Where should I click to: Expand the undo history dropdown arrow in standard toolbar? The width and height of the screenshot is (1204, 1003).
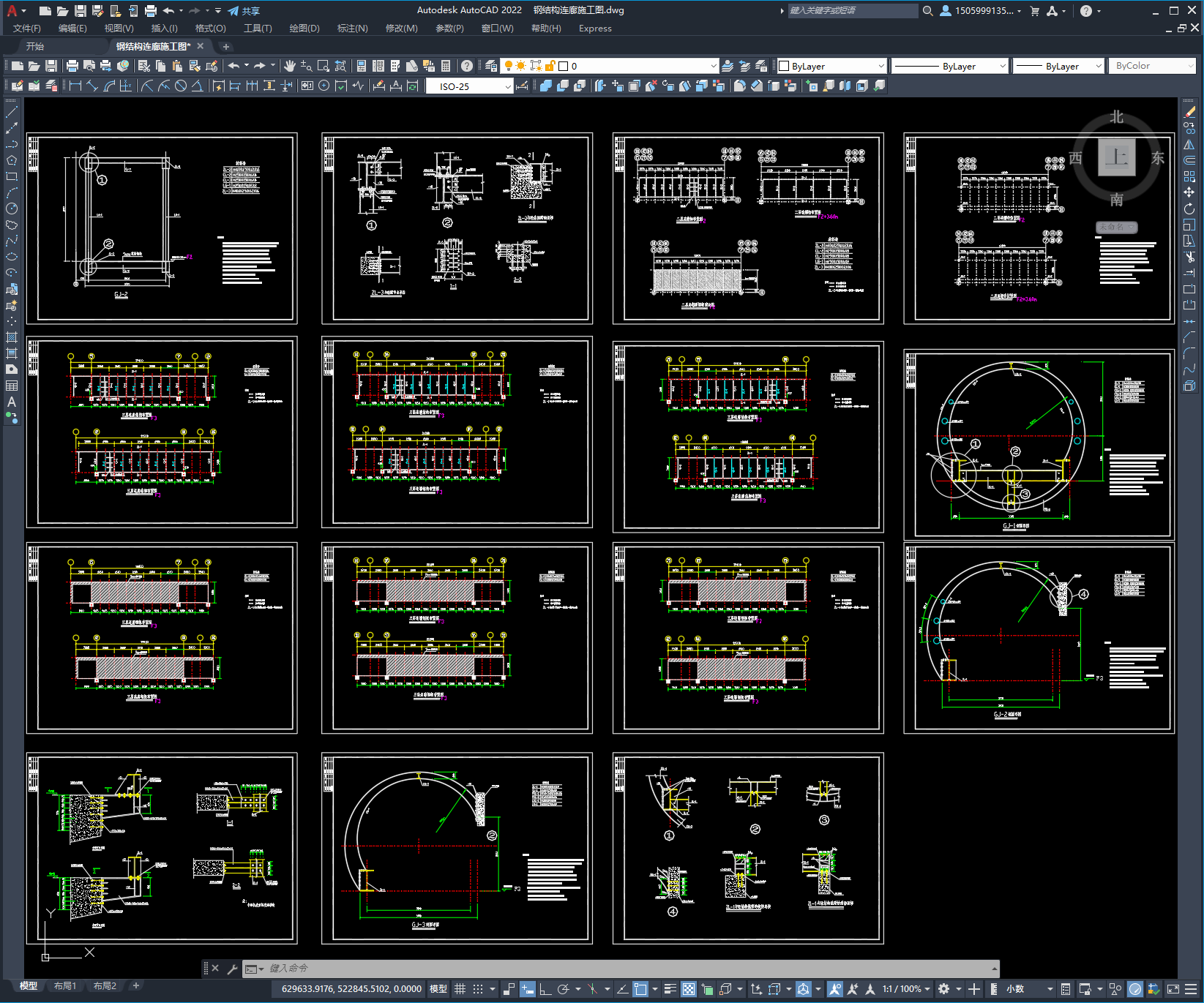pos(247,66)
